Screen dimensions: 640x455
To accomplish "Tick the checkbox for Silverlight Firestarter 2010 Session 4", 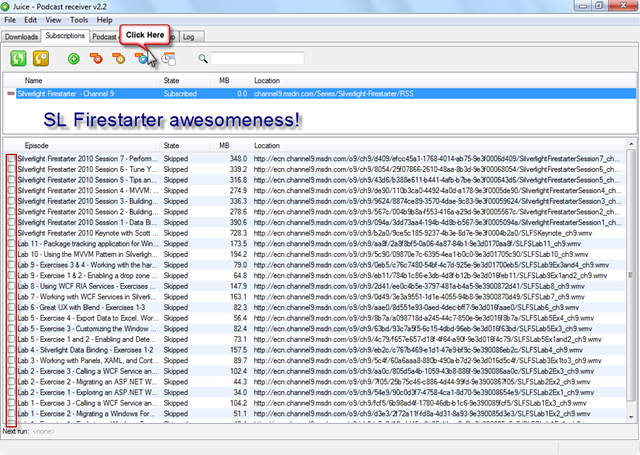I will pos(11,190).
